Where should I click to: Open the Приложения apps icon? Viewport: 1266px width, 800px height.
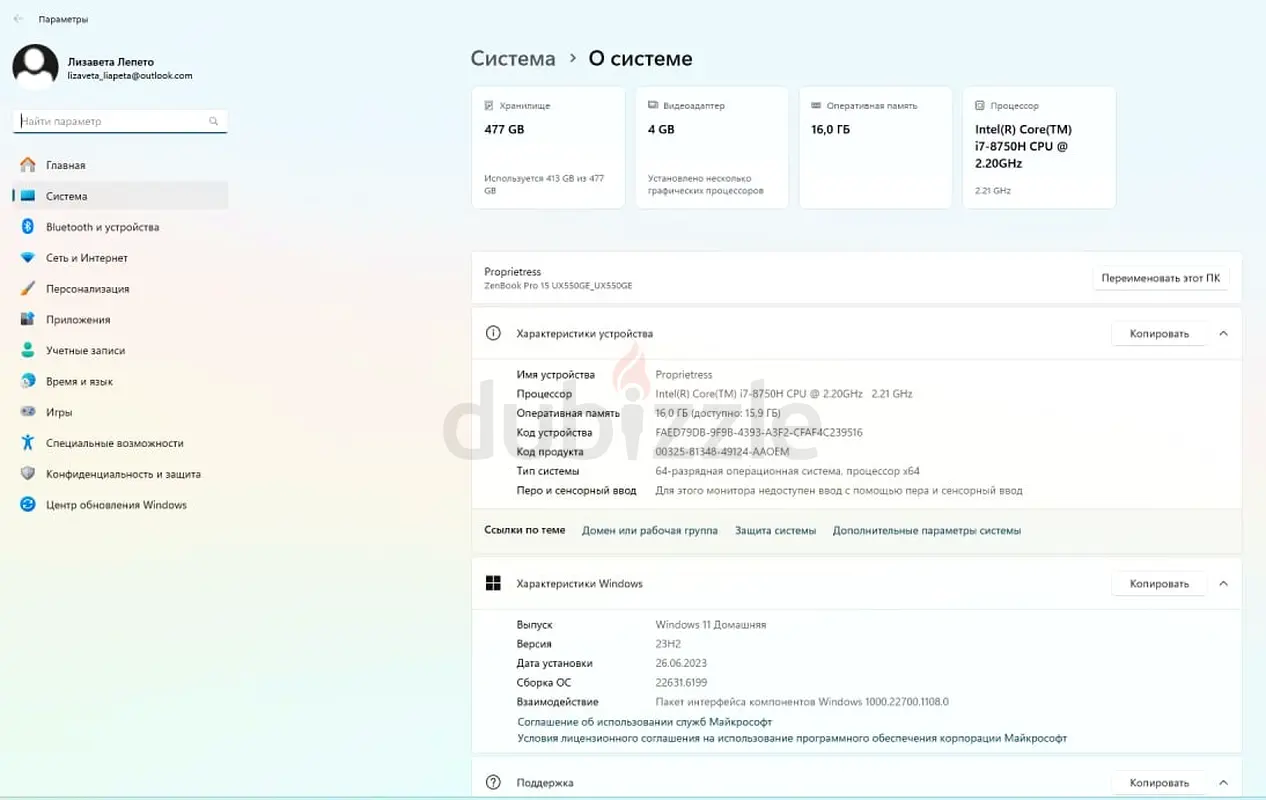coord(28,320)
